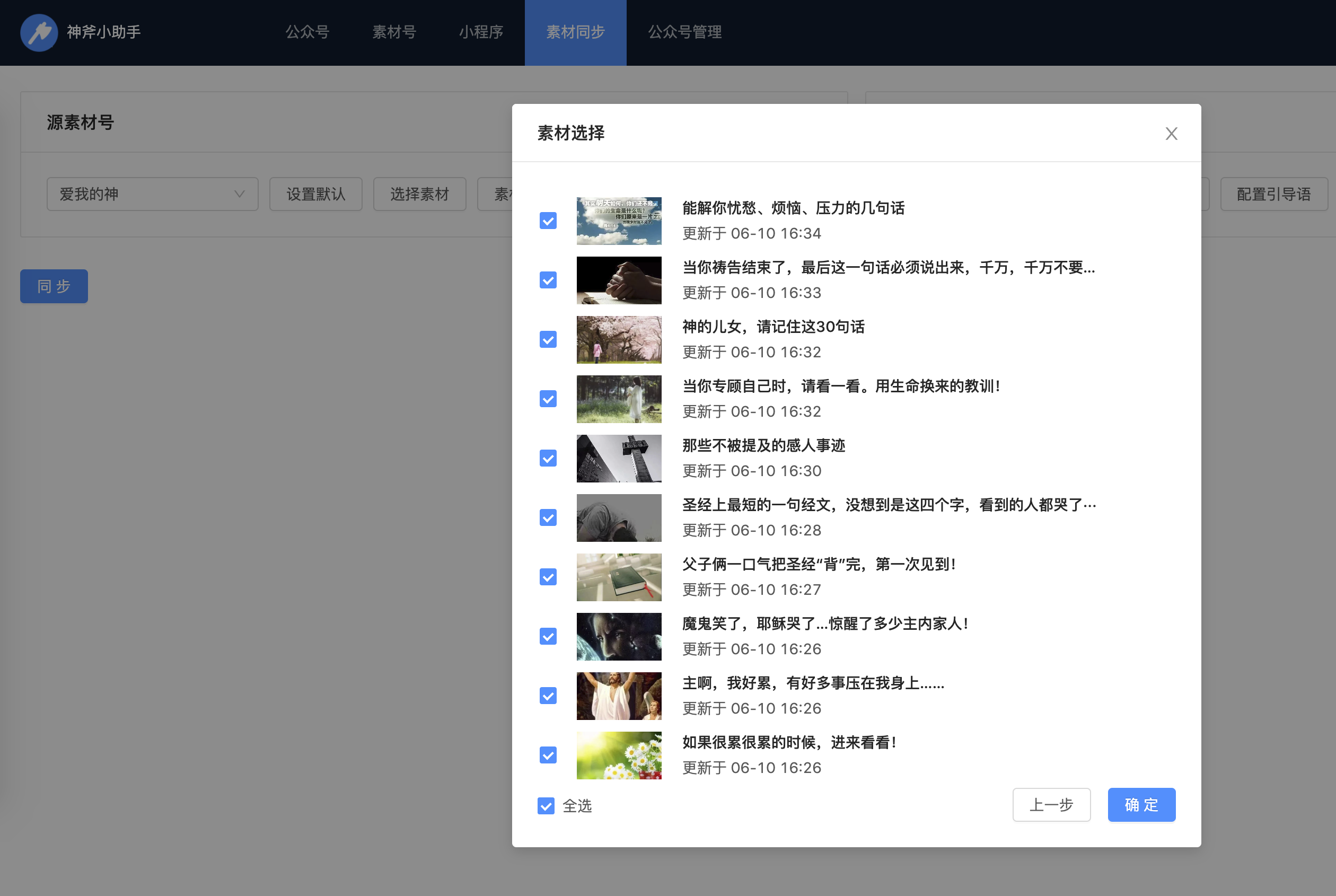Click the 神斧小助手 axe logo icon
Viewport: 1336px width, 896px height.
(39, 32)
